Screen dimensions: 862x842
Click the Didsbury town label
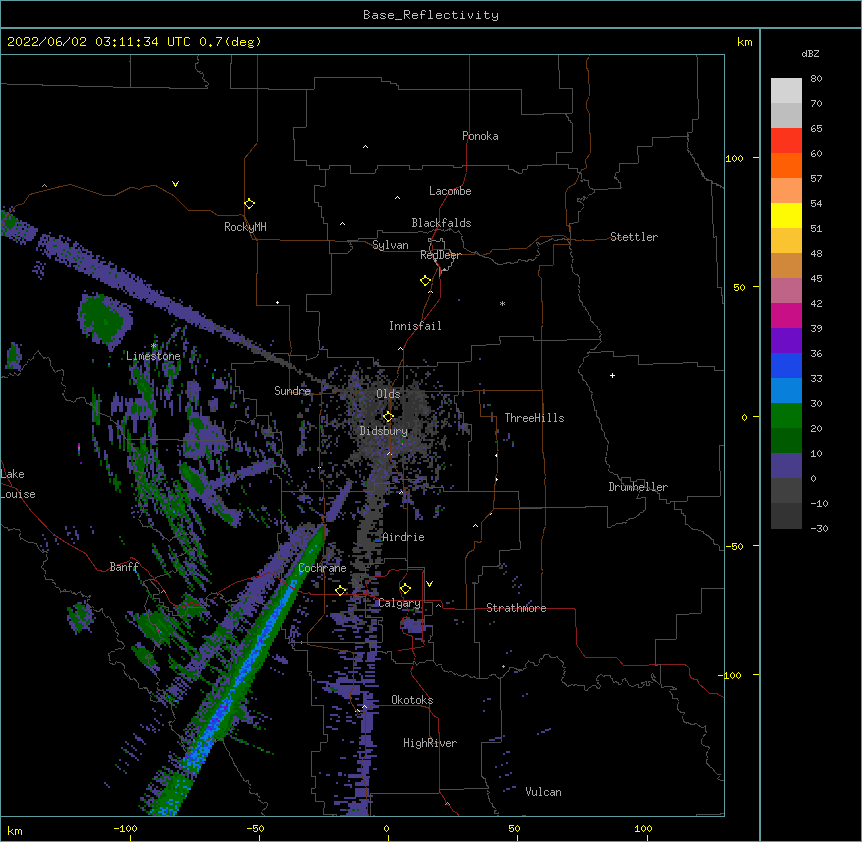point(384,431)
